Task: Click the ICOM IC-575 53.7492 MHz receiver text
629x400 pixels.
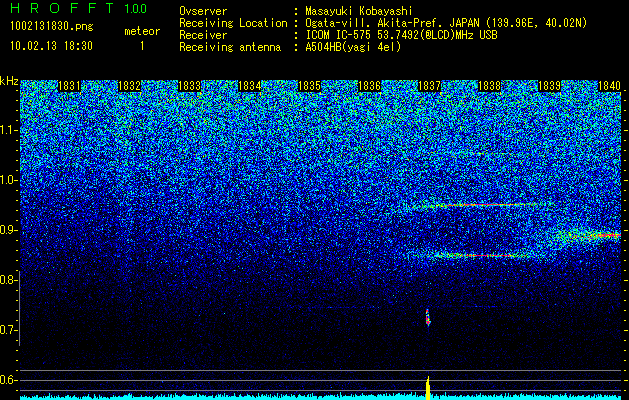Action: click(x=401, y=35)
